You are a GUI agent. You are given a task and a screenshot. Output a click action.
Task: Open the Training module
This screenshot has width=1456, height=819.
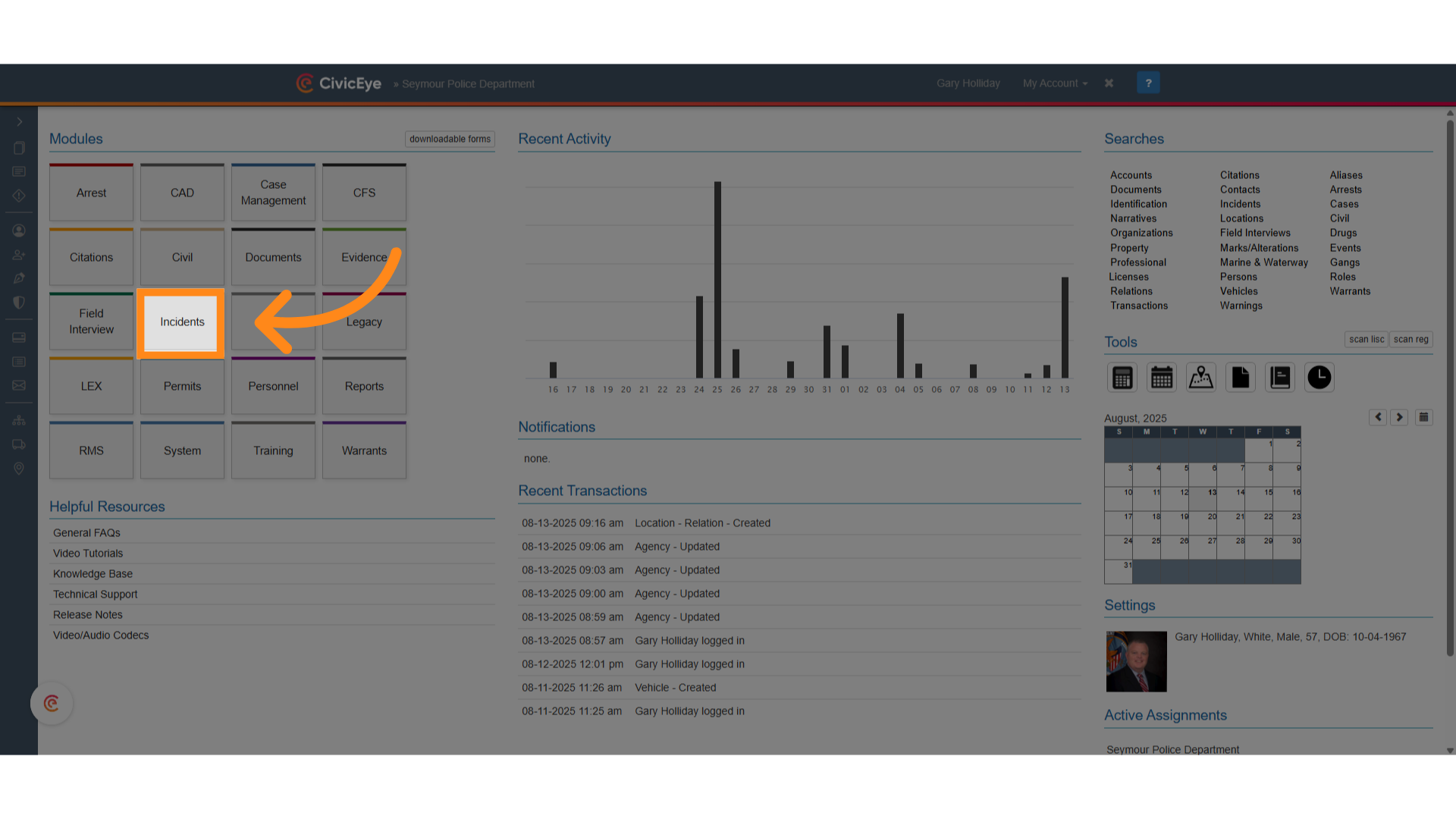point(273,450)
